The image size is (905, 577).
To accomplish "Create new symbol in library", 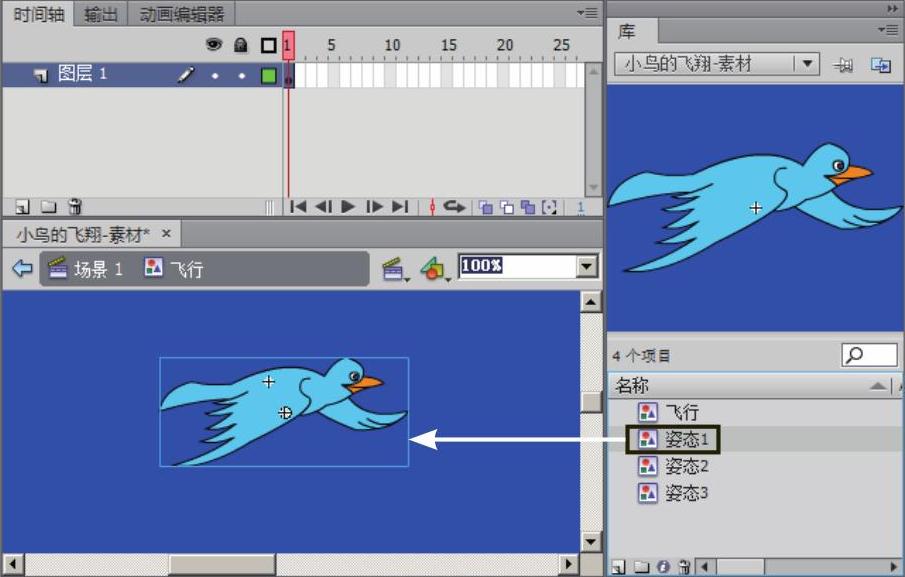I will click(619, 567).
